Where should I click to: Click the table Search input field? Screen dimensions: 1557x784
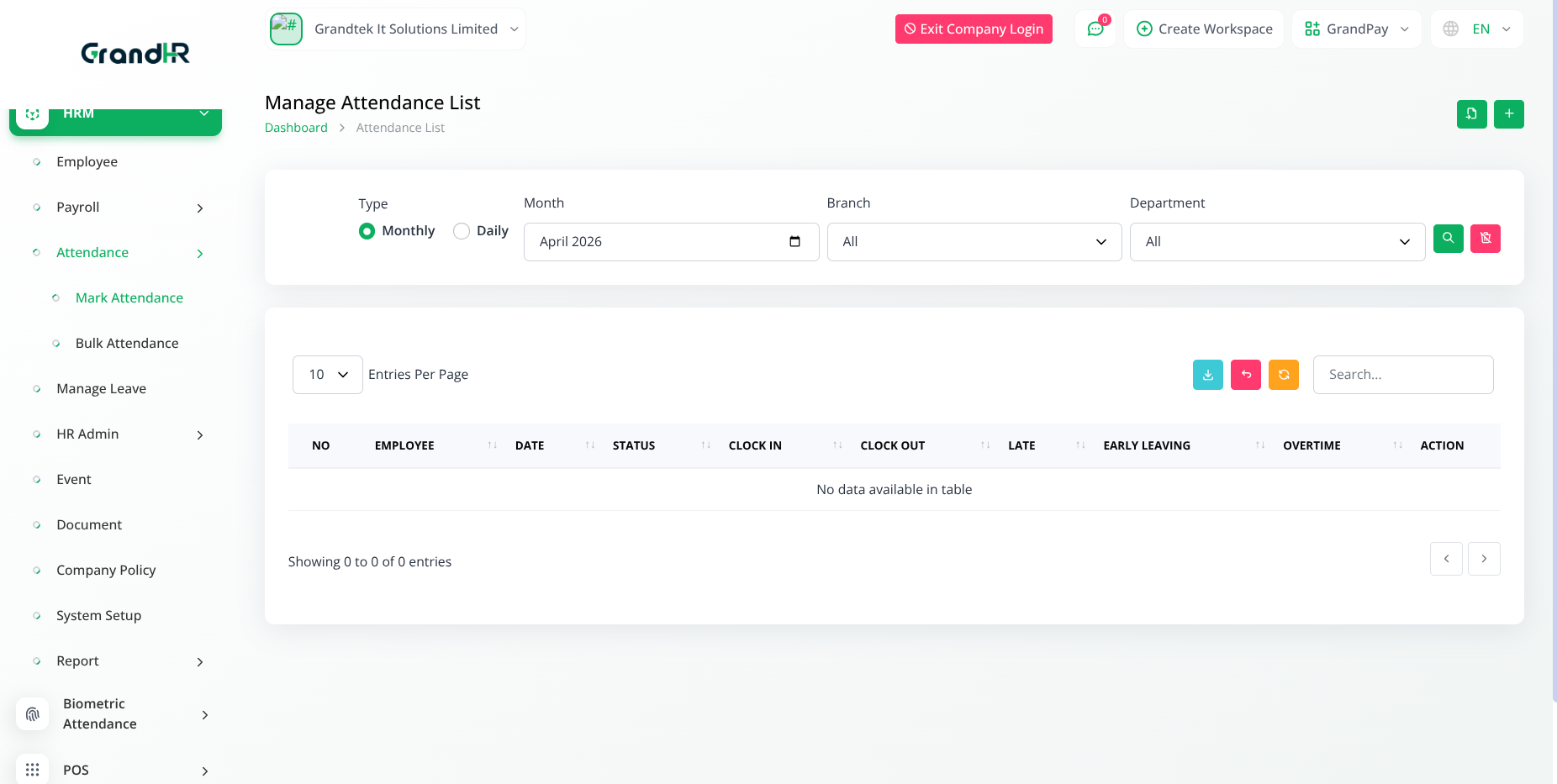(x=1402, y=375)
